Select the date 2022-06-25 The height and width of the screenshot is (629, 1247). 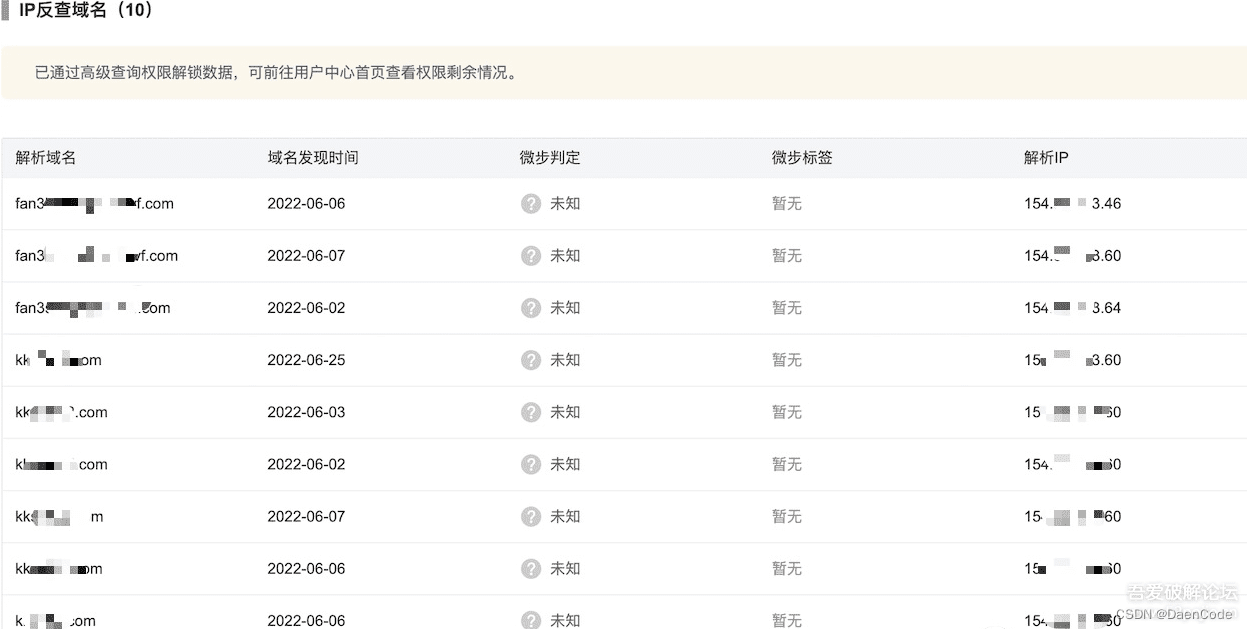tap(306, 360)
